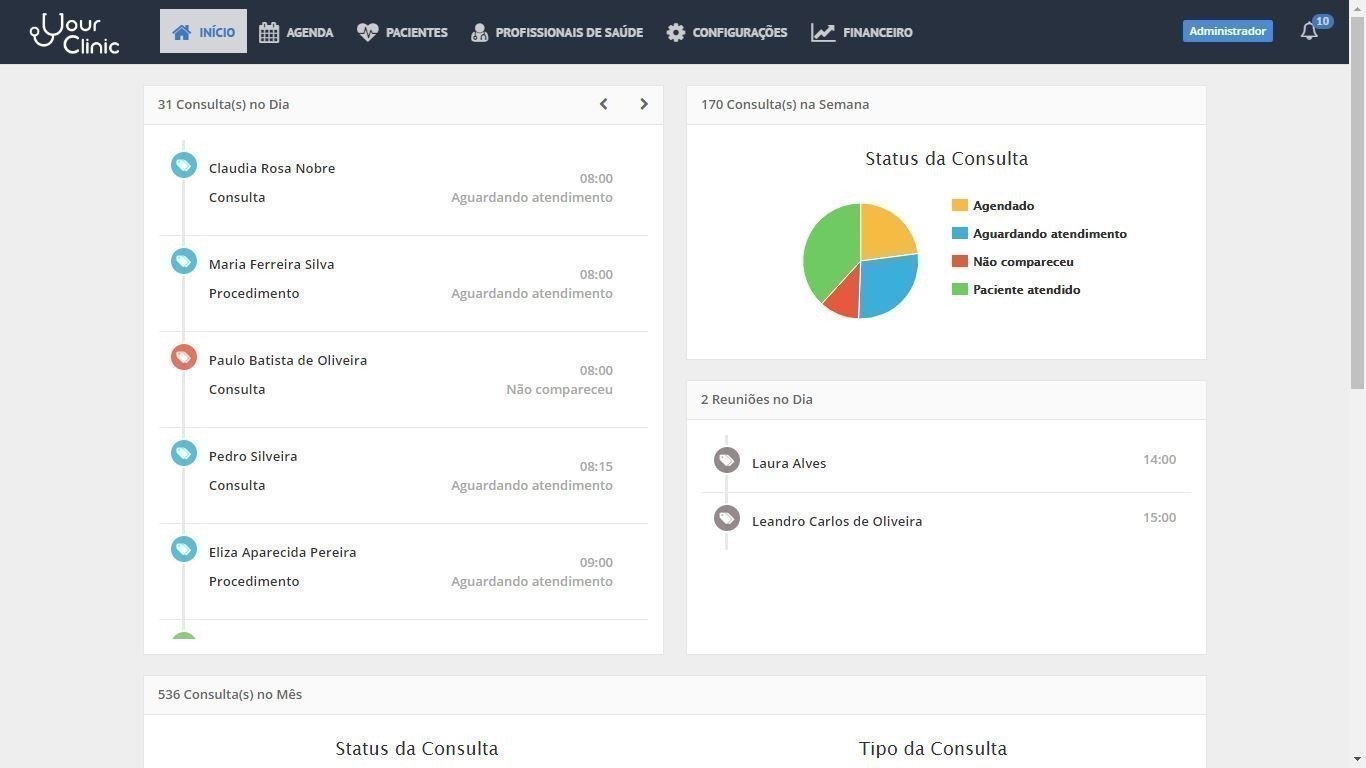Click the gray tag icon beside Laura Alves
The width and height of the screenshot is (1366, 768).
(x=727, y=460)
